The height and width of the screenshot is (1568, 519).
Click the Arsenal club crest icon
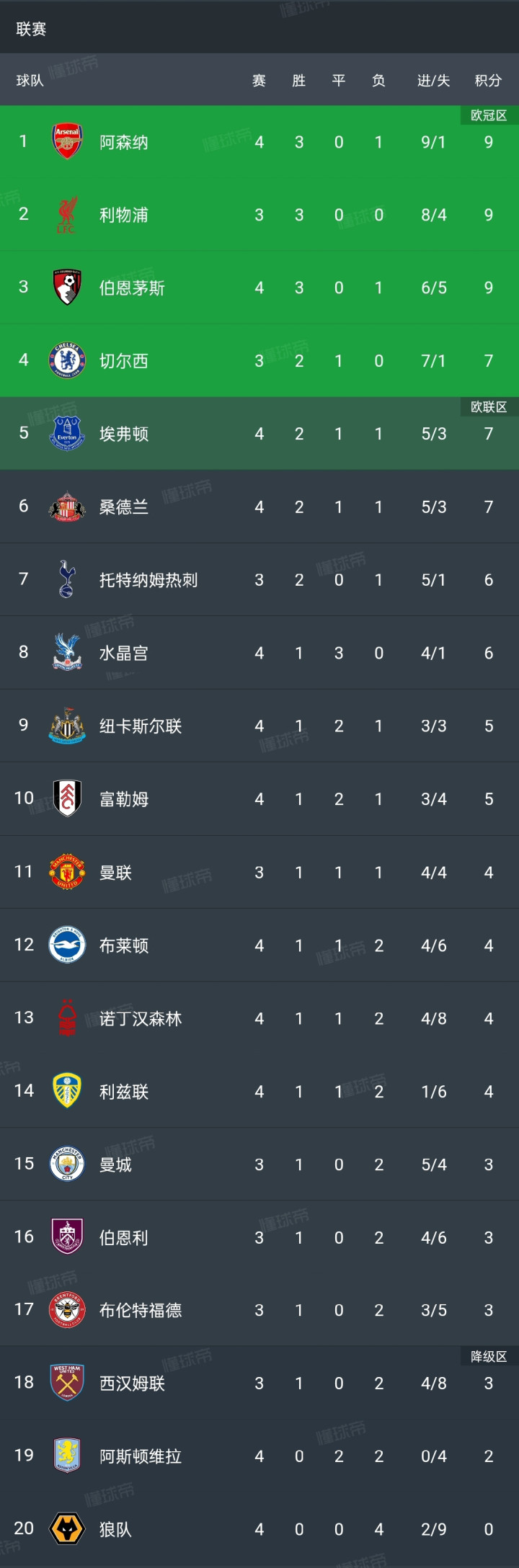tap(67, 141)
